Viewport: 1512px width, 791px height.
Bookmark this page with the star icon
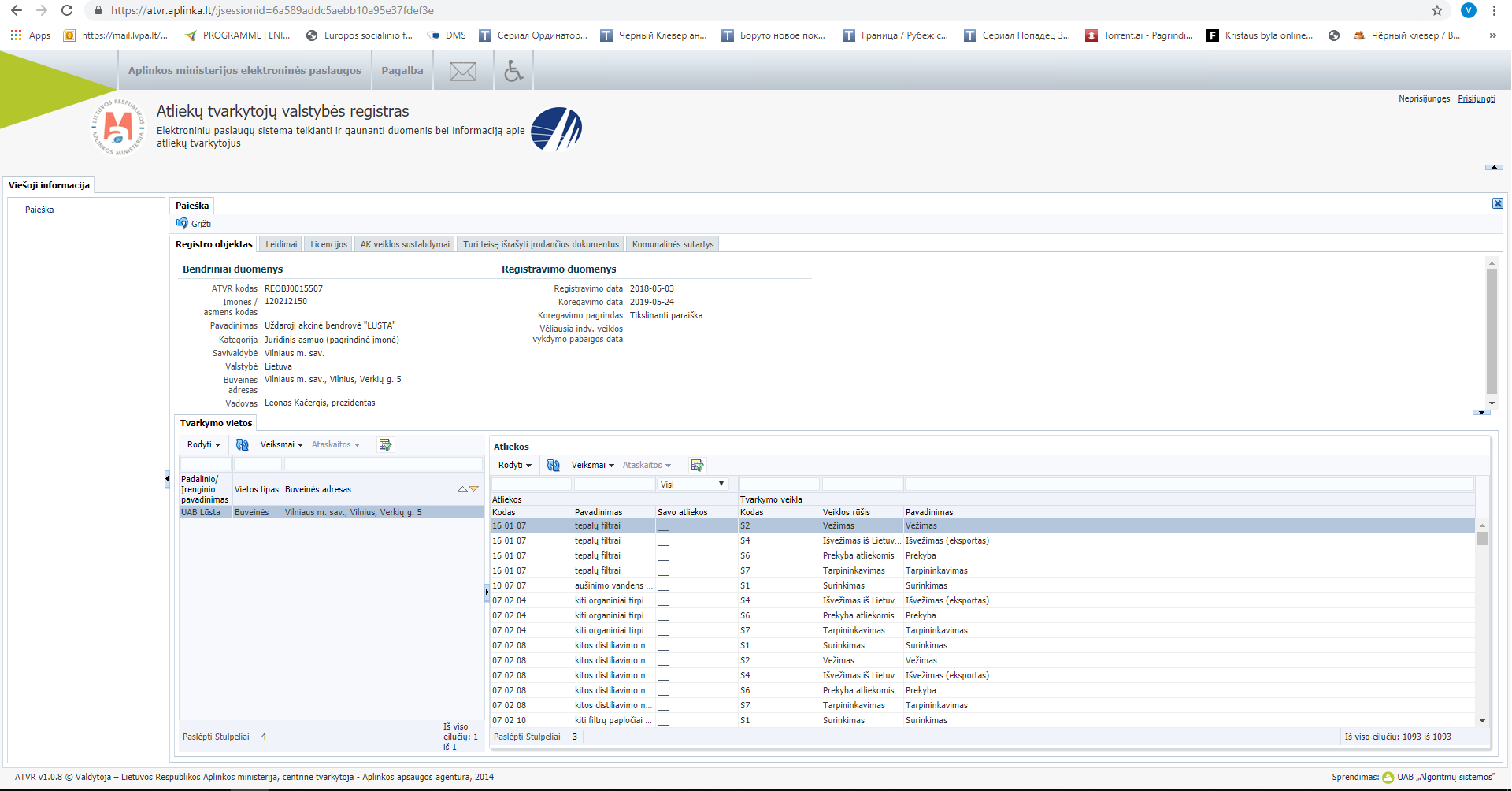[x=1437, y=11]
